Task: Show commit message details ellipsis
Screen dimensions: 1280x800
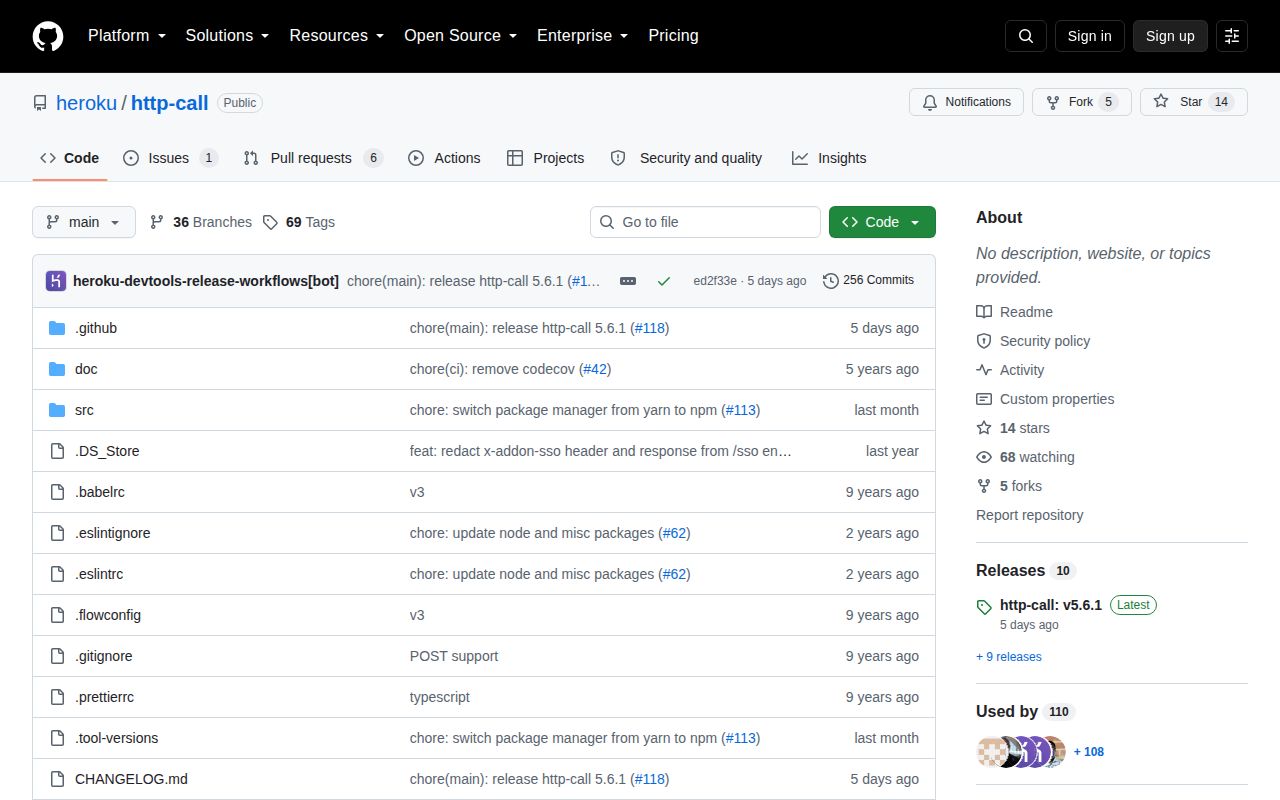Action: pyautogui.click(x=628, y=281)
